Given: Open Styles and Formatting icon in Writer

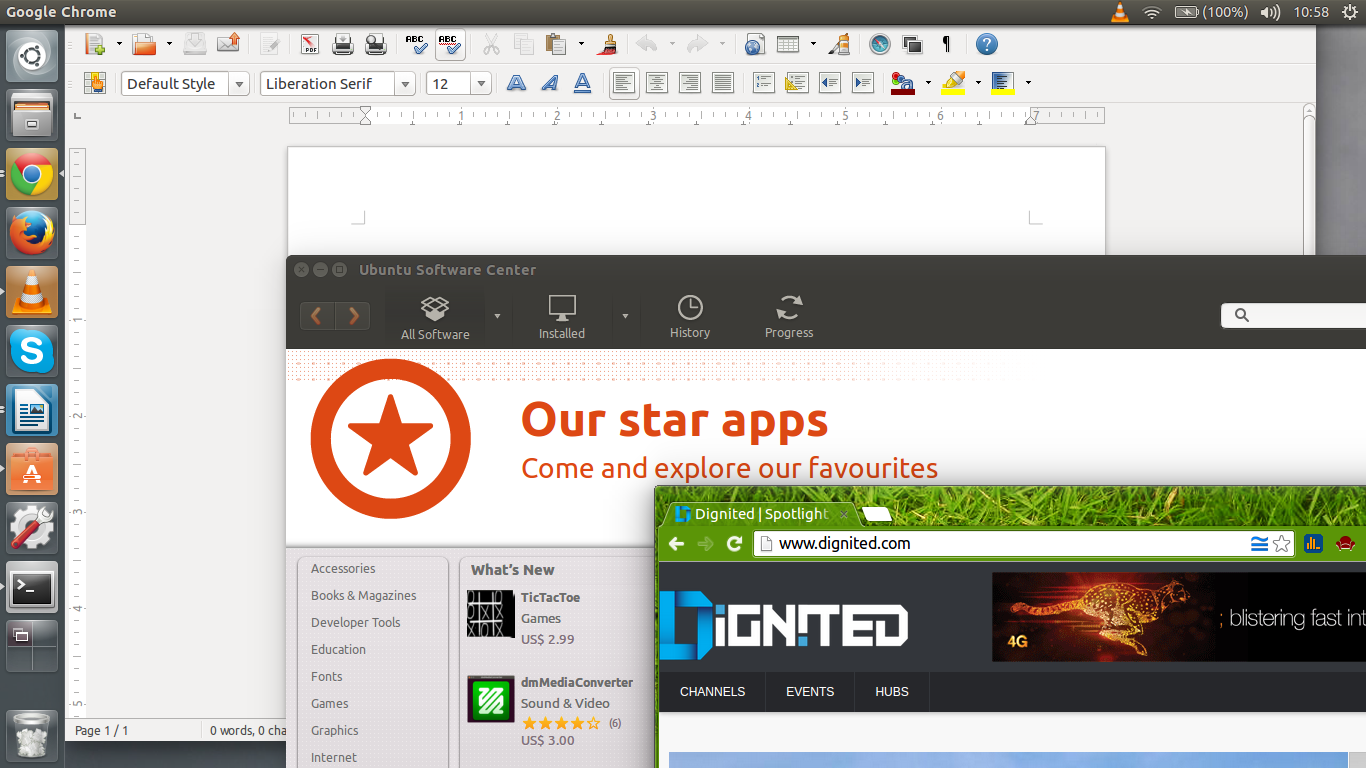Looking at the screenshot, I should click(95, 83).
